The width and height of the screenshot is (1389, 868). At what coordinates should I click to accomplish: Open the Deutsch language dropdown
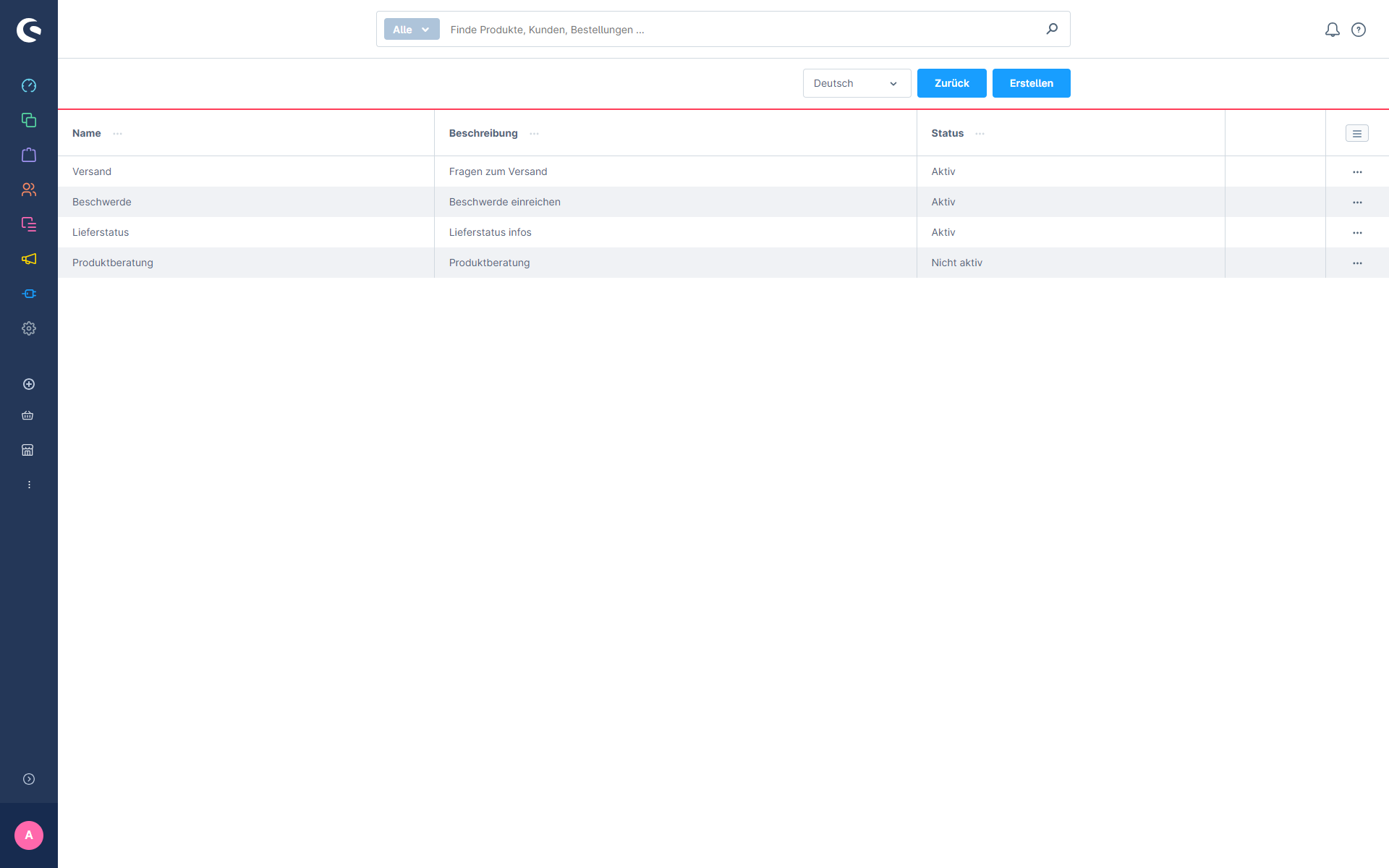[x=857, y=83]
